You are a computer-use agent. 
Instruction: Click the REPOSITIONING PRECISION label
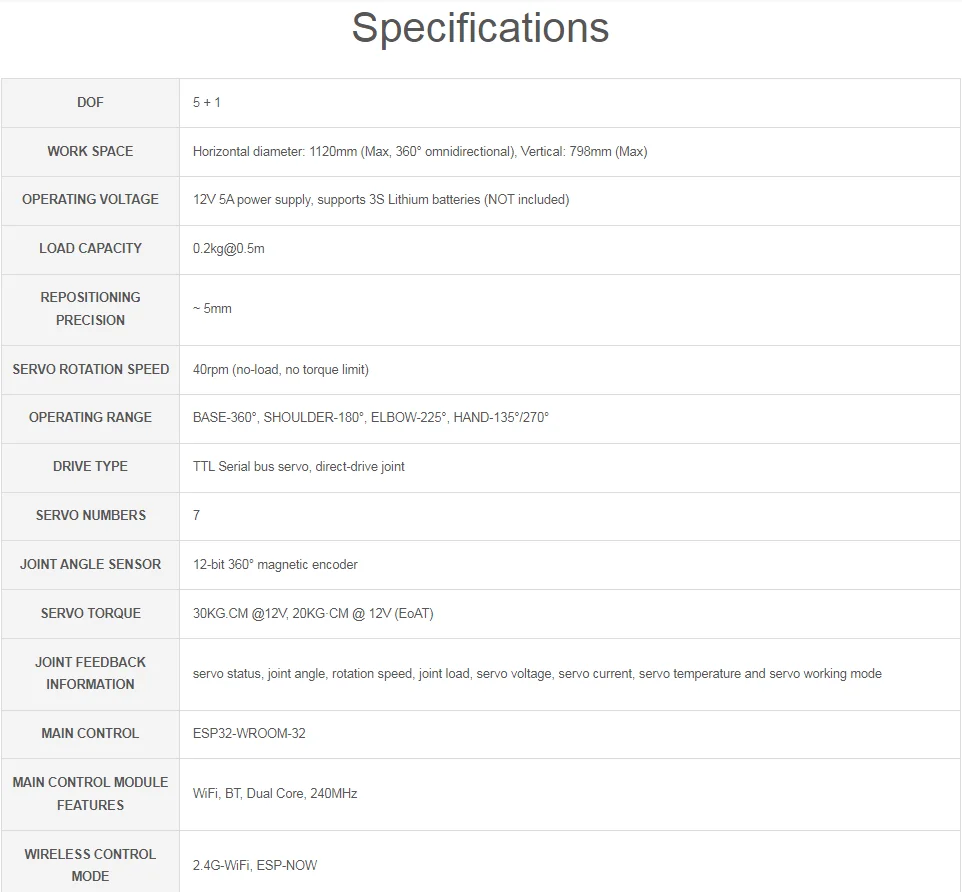point(90,308)
